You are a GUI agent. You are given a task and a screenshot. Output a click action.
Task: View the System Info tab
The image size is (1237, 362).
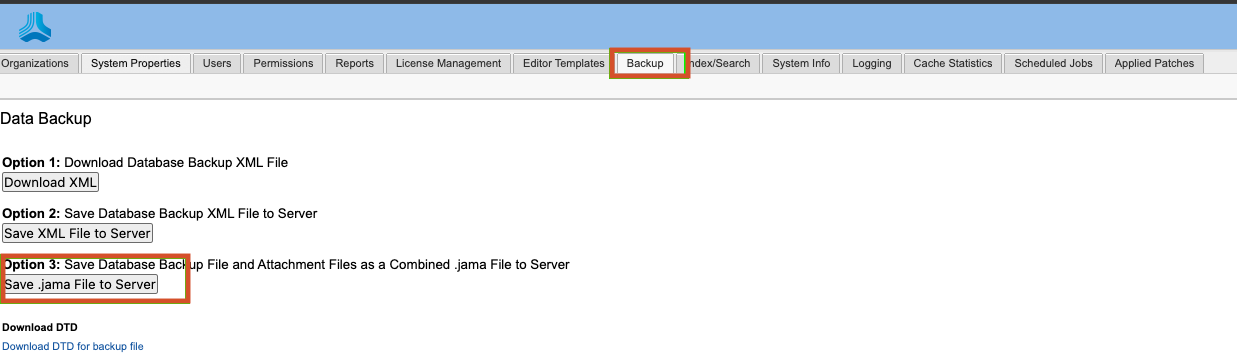click(x=801, y=63)
